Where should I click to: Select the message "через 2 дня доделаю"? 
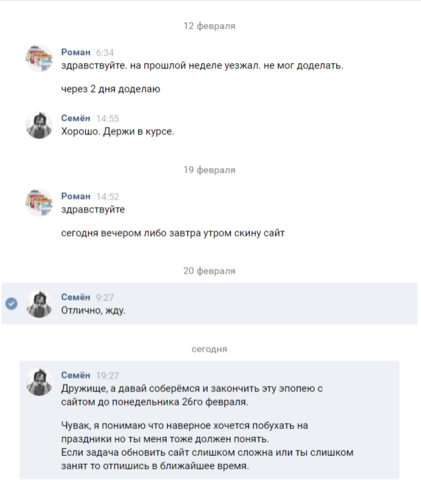click(111, 89)
